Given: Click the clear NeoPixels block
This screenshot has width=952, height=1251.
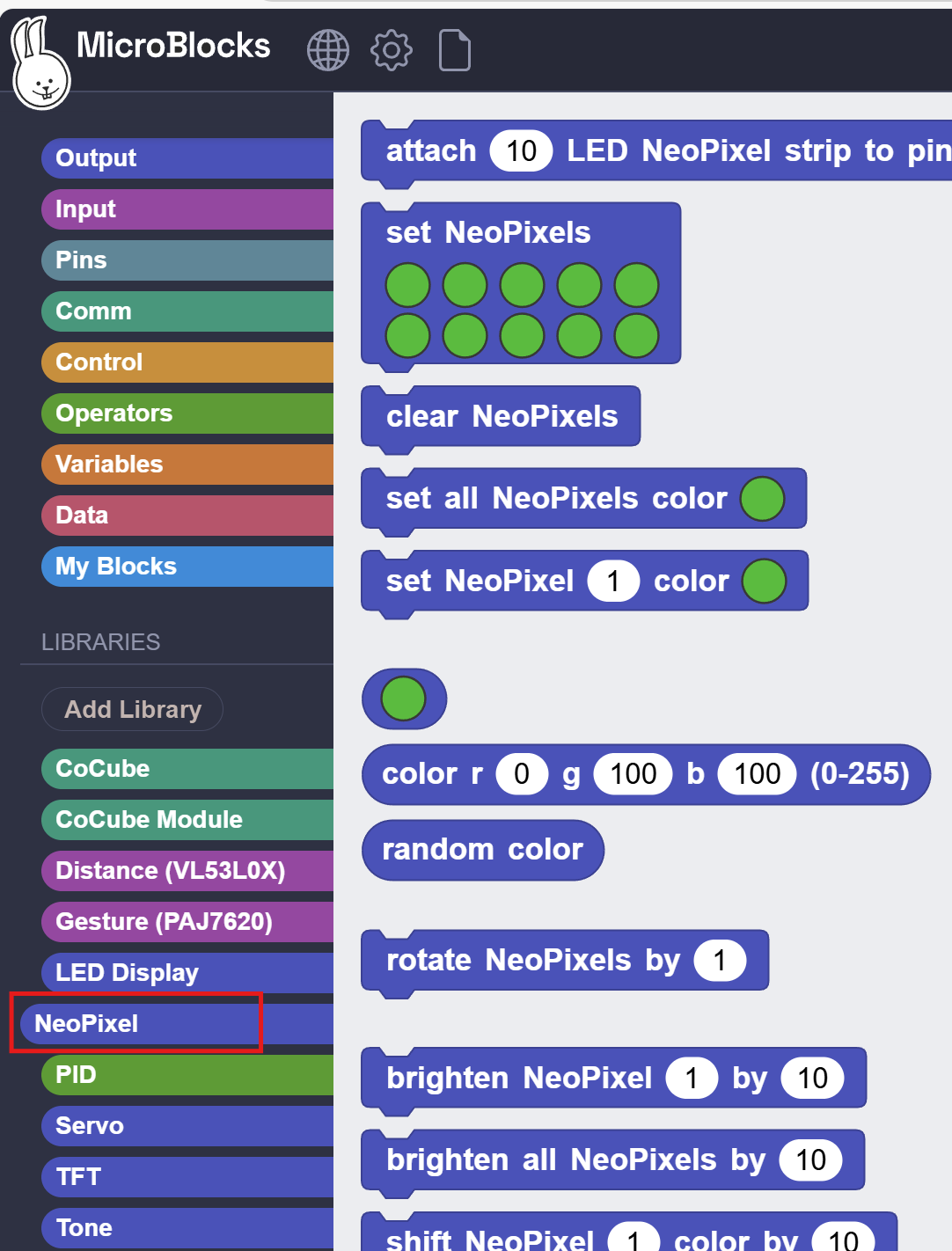Looking at the screenshot, I should 501,417.
